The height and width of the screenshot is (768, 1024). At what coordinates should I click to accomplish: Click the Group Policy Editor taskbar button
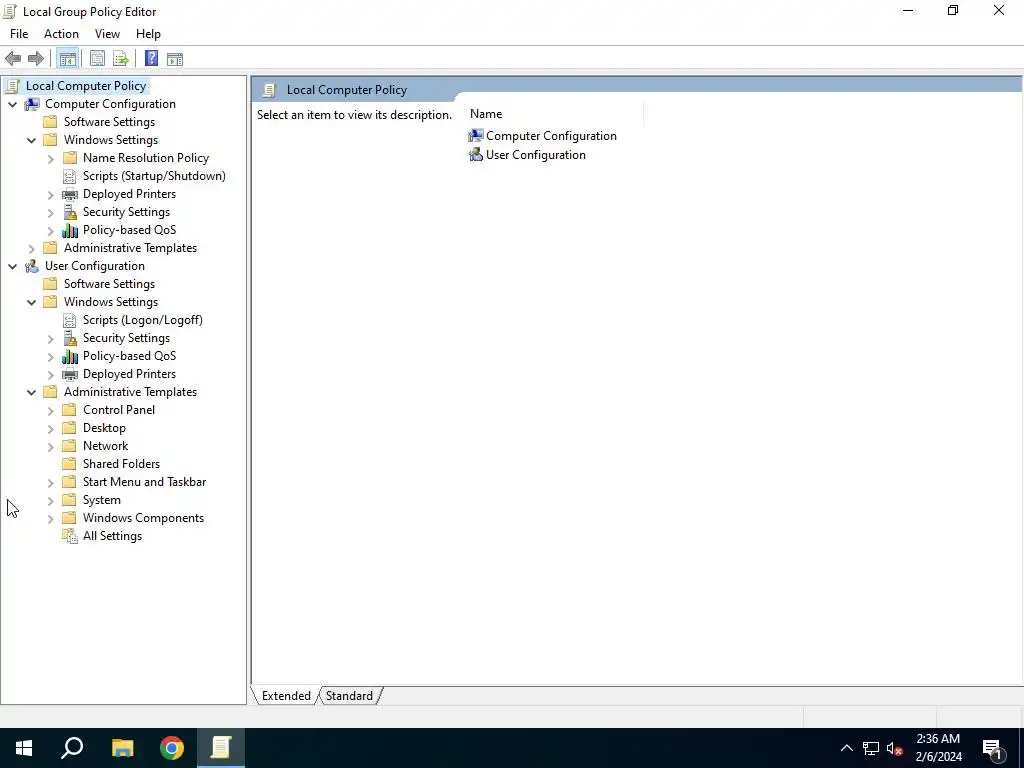[x=221, y=748]
